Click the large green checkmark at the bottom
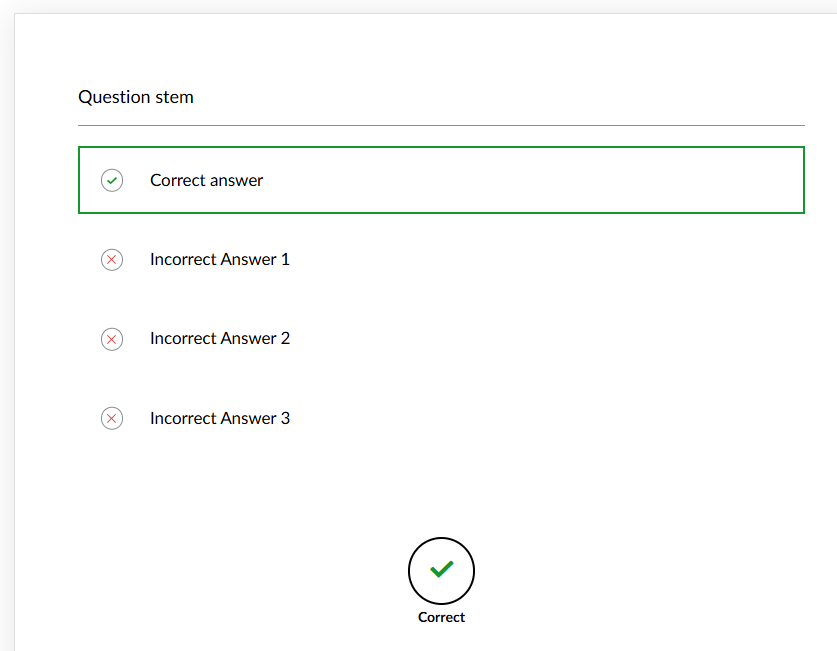 pyautogui.click(x=441, y=569)
